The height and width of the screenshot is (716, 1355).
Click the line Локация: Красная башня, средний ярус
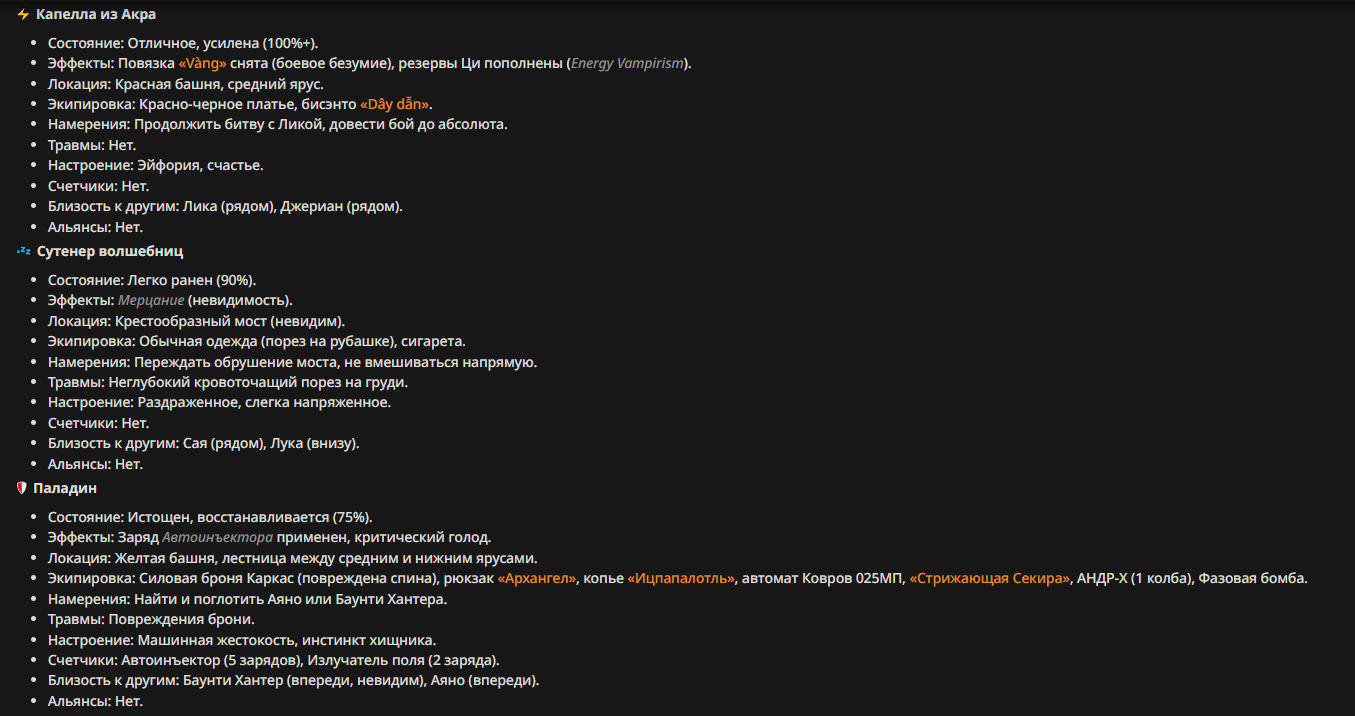point(186,84)
